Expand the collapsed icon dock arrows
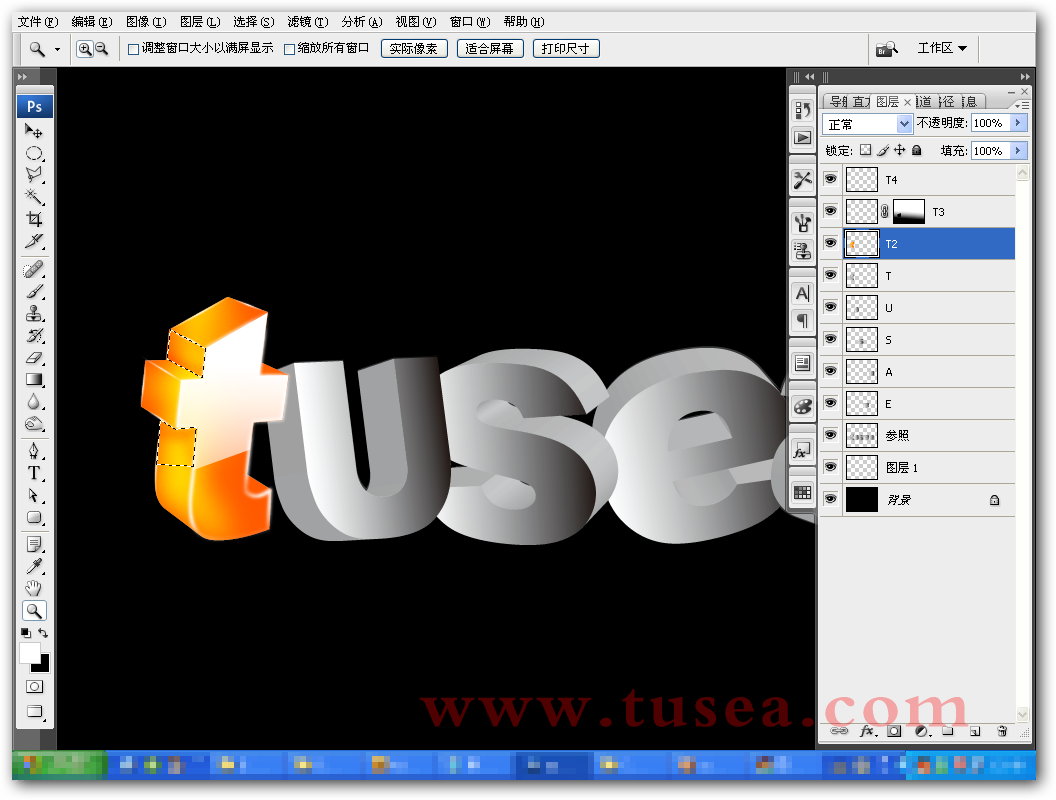Image resolution: width=1056 pixels, height=800 pixels. (810, 77)
